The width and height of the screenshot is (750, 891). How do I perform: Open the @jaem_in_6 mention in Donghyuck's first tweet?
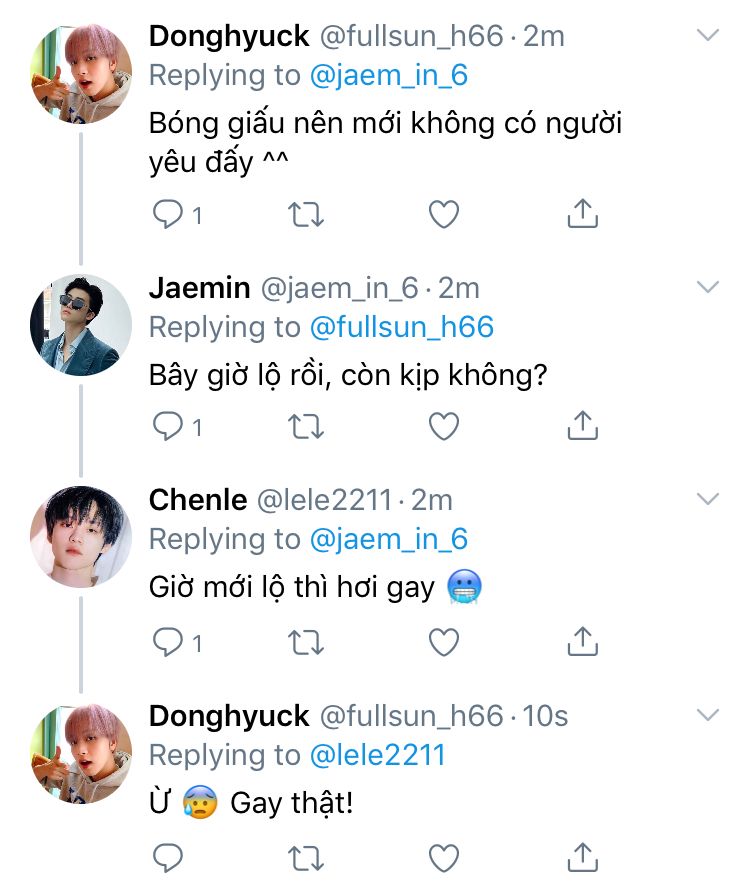click(x=388, y=76)
